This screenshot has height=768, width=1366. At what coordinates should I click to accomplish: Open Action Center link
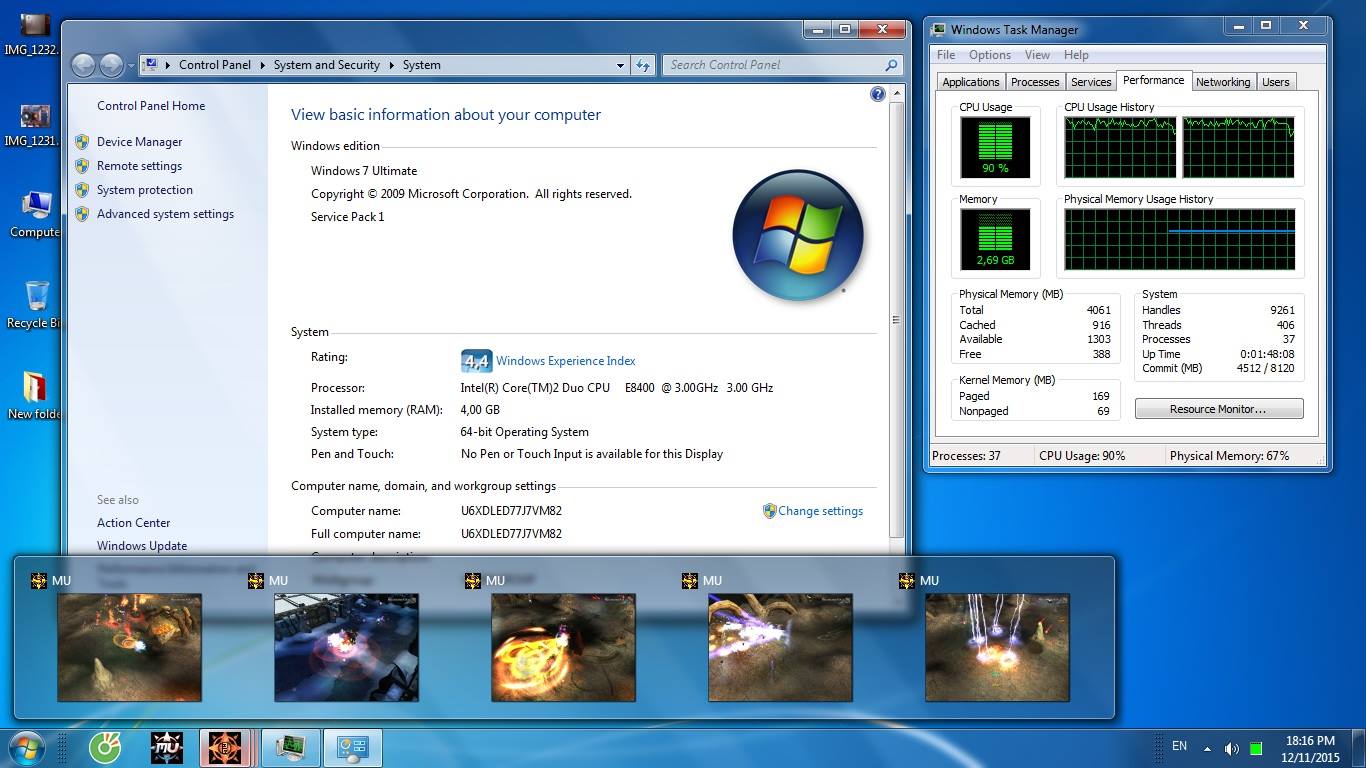tap(133, 523)
